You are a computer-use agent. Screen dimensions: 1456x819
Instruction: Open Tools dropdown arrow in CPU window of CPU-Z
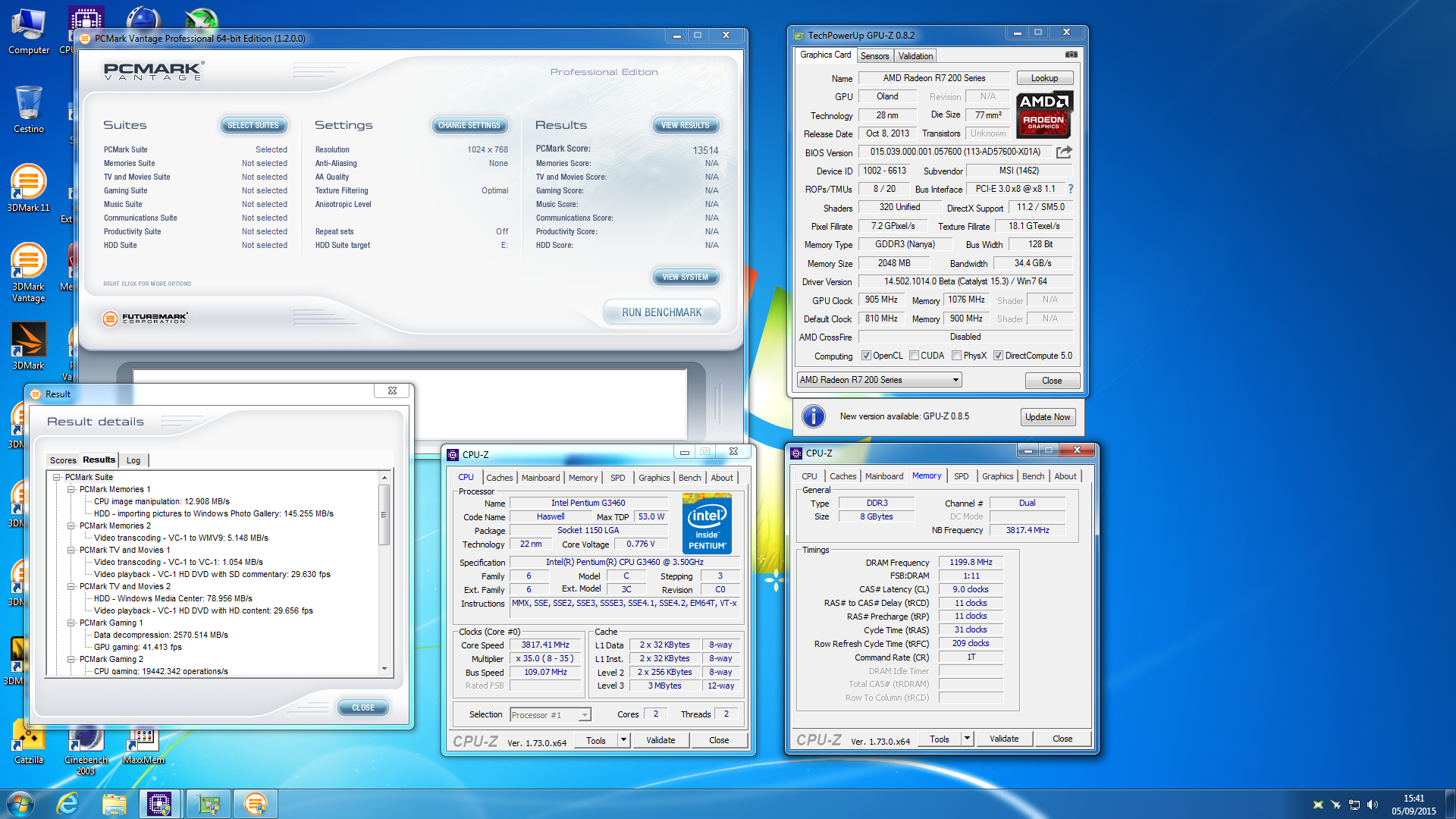coord(623,740)
